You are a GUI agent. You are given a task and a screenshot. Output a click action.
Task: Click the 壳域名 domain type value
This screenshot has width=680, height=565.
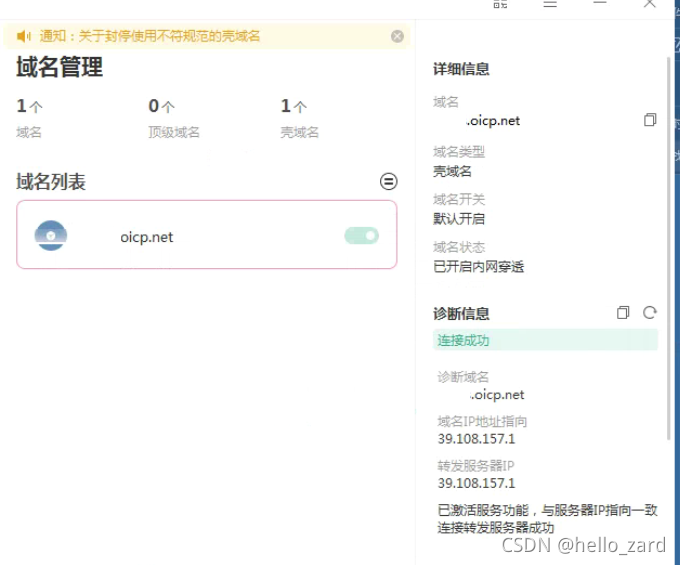click(x=452, y=171)
